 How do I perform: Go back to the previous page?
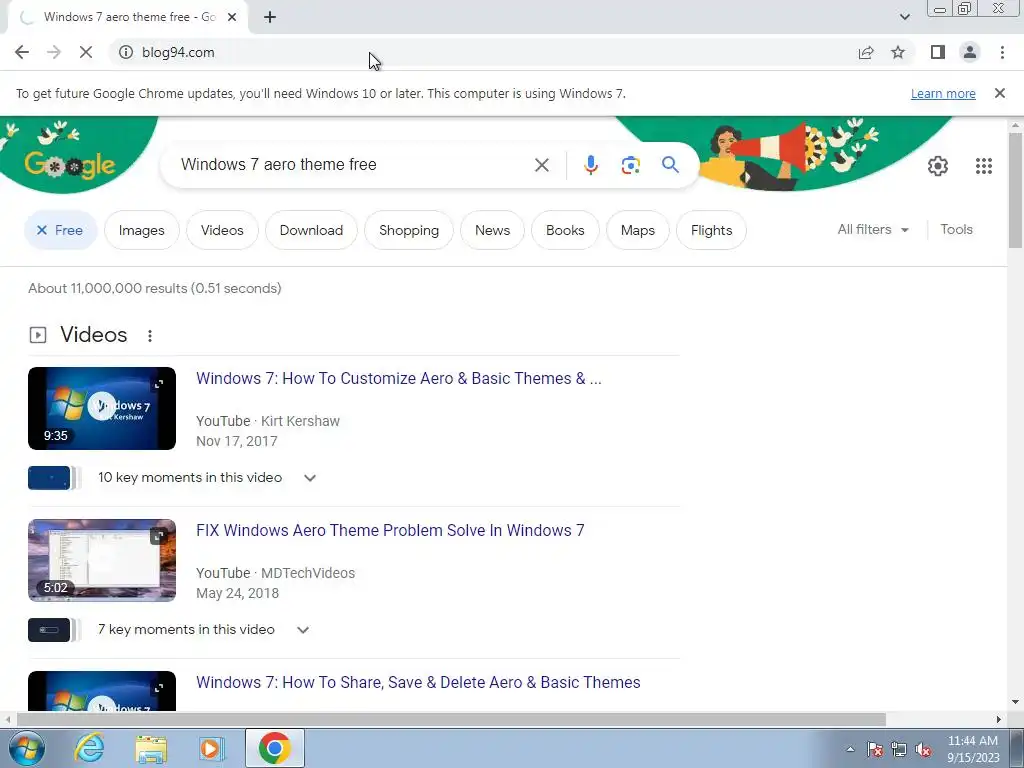[22, 52]
